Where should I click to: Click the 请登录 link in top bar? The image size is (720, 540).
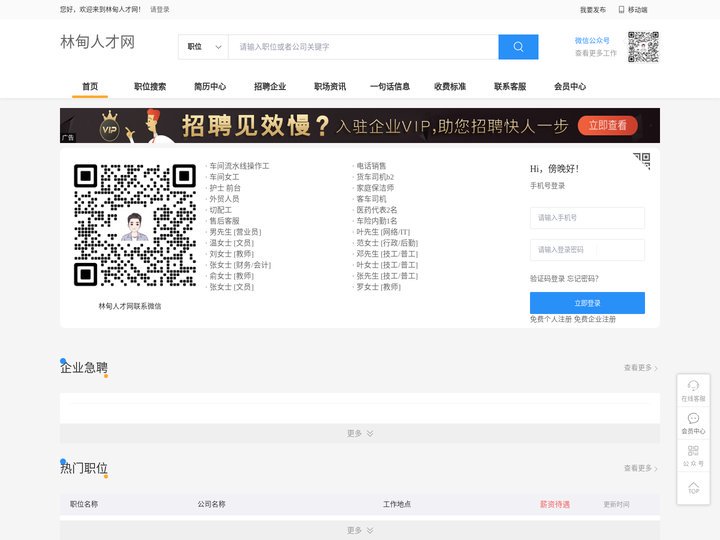pos(160,10)
